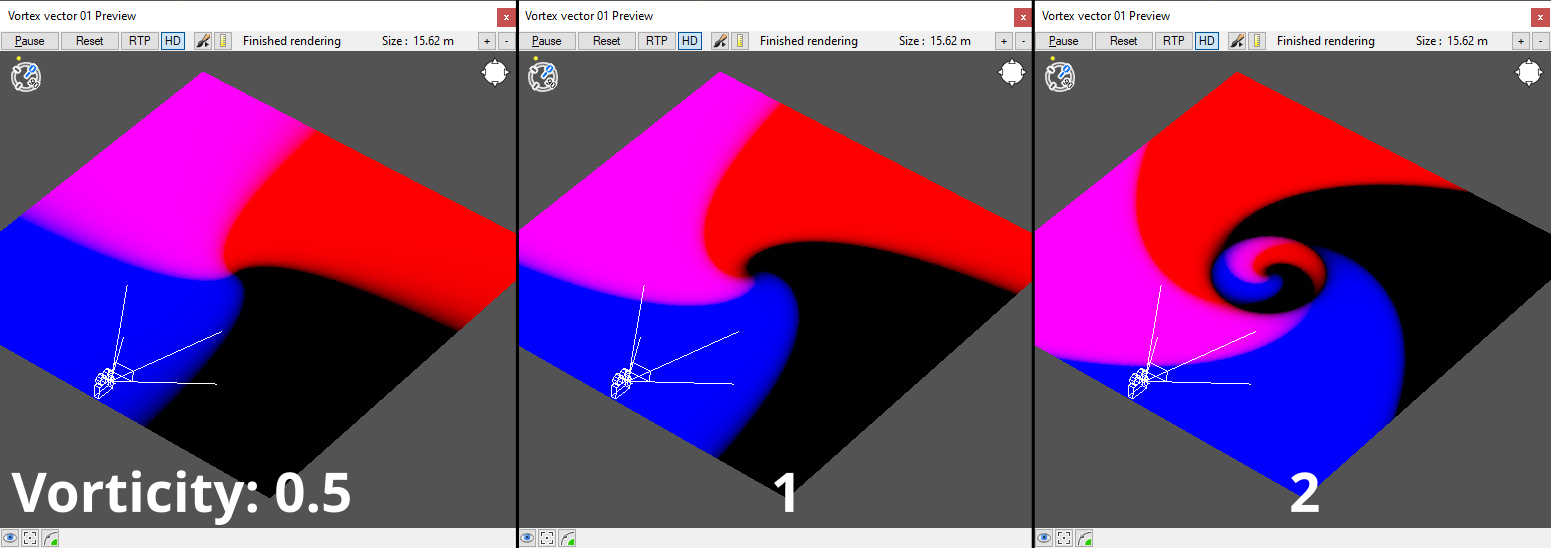Select the paint brush tool, middle preview
Screen dimensions: 1551x548
(x=719, y=41)
